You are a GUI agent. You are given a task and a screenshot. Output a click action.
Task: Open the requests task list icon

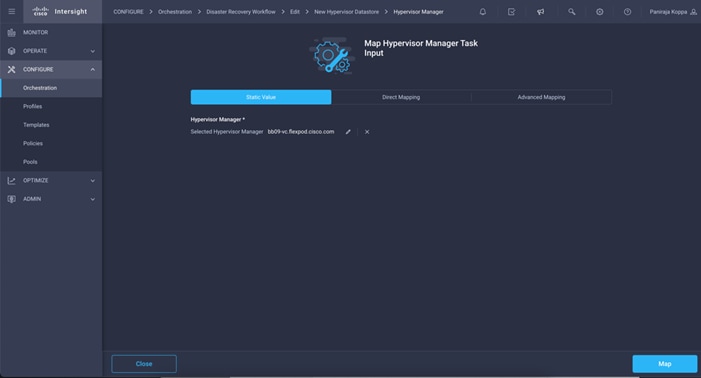pos(511,12)
